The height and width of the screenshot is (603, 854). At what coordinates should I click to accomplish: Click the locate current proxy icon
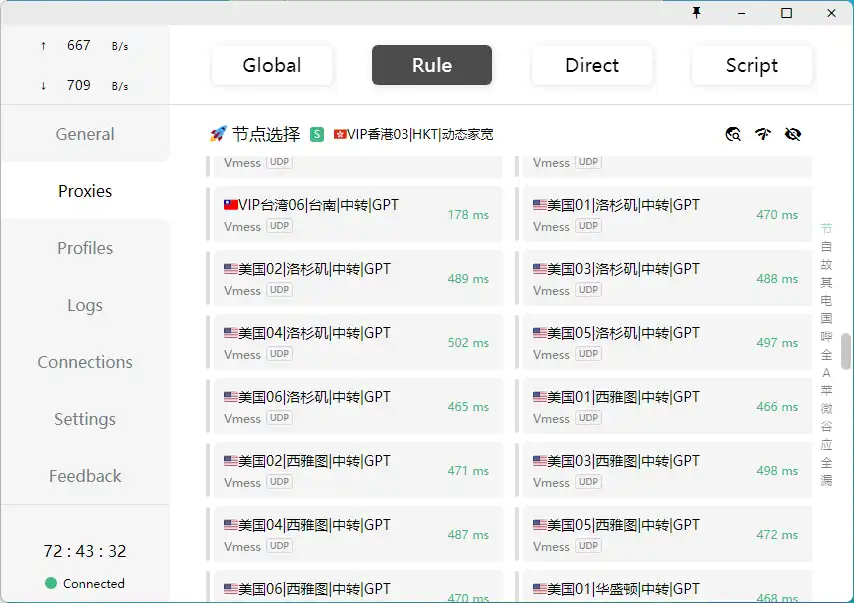[733, 134]
